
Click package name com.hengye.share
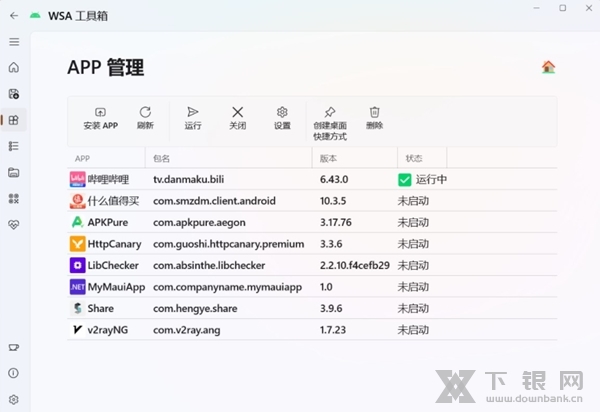tap(195, 309)
